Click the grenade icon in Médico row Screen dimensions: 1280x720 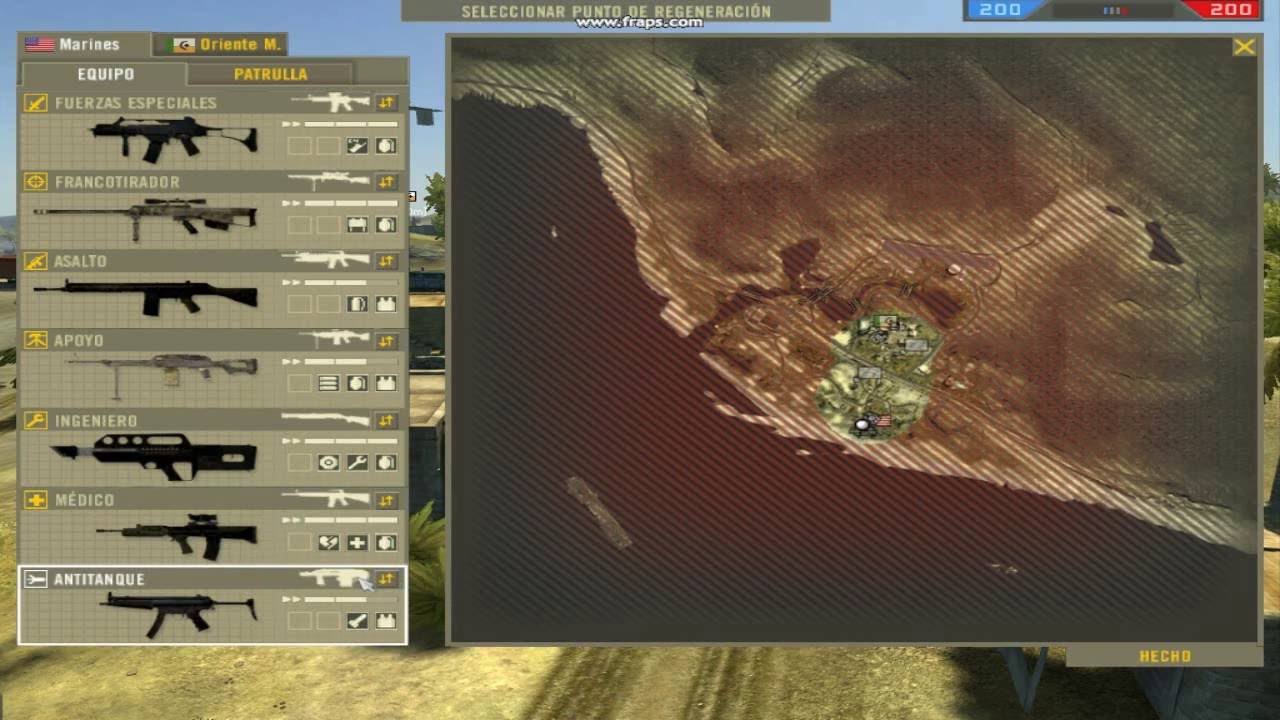(x=386, y=542)
